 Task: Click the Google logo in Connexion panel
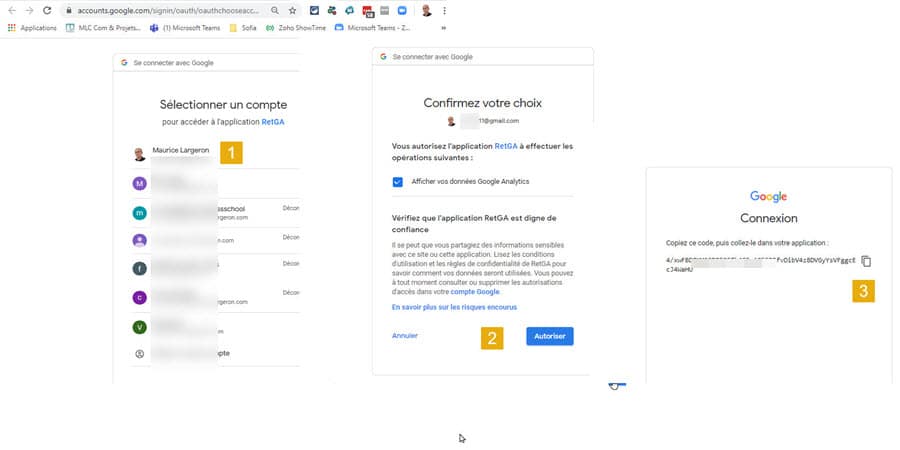[x=769, y=197]
